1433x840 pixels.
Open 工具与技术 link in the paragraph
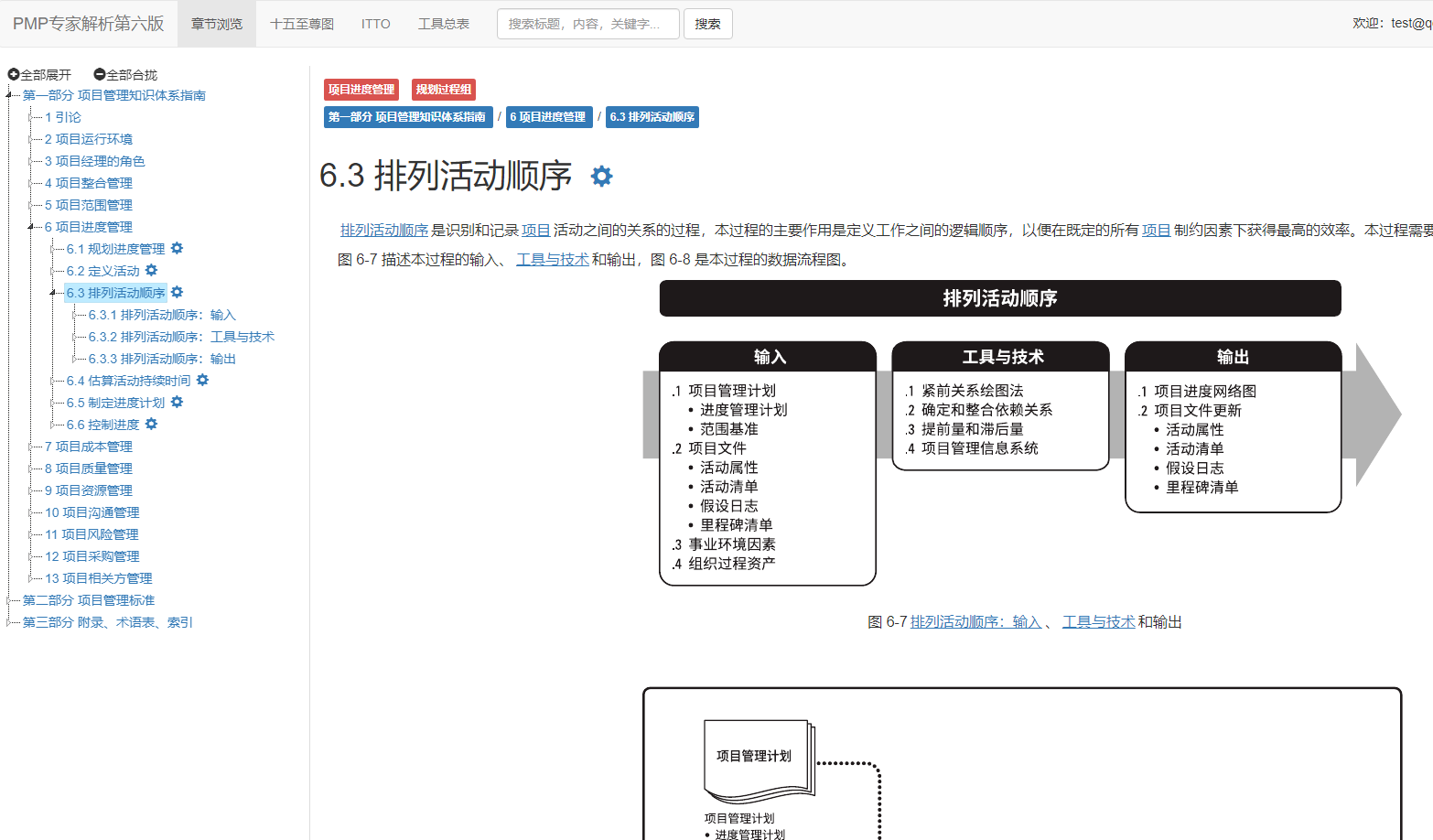pyautogui.click(x=553, y=260)
